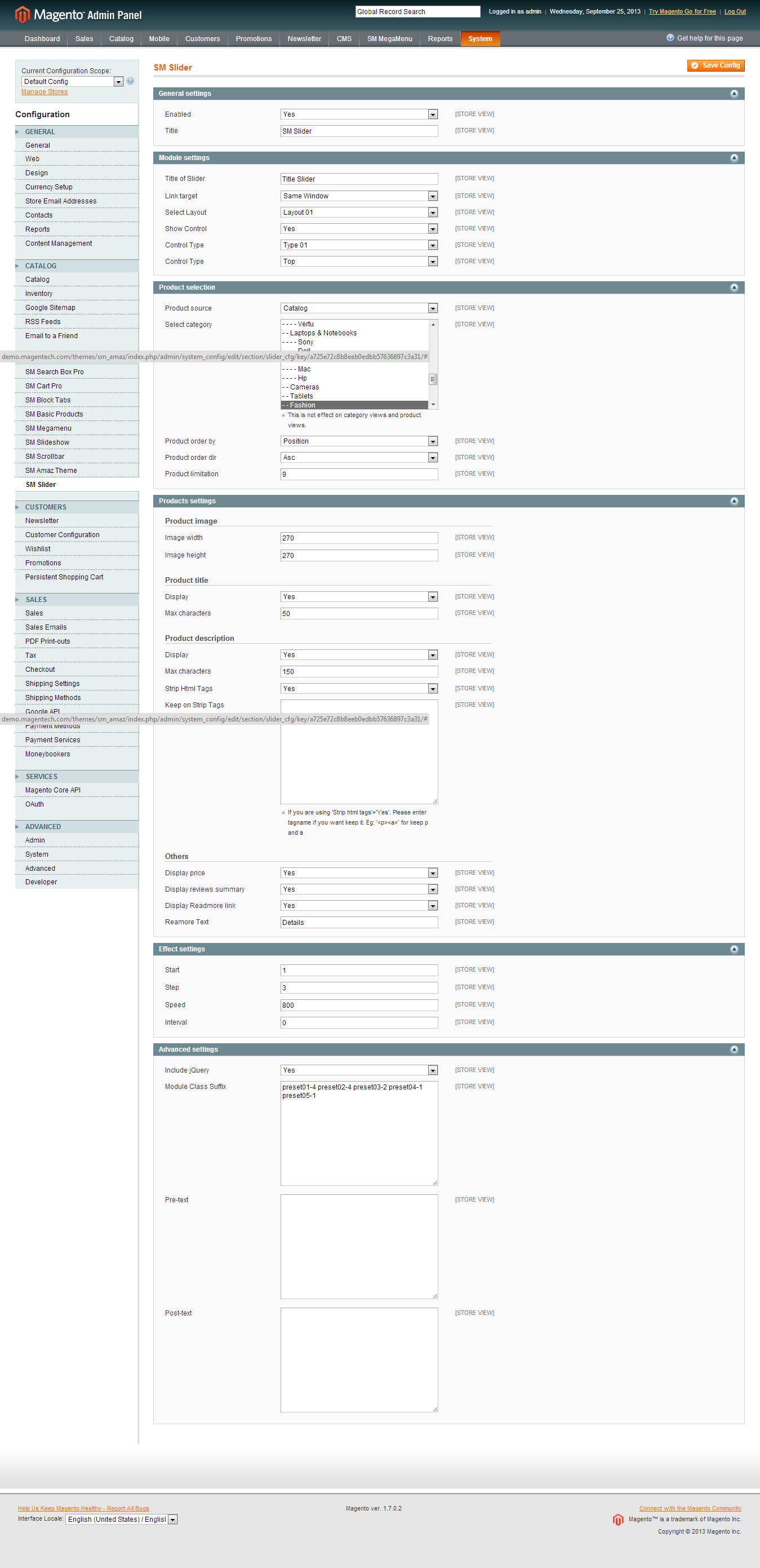Click the Image width input field

tap(359, 538)
